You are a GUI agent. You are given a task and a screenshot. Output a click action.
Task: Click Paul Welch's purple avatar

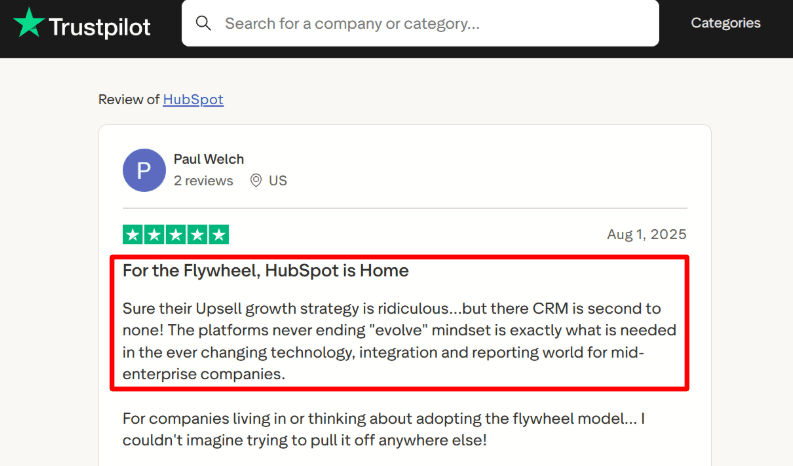(144, 170)
